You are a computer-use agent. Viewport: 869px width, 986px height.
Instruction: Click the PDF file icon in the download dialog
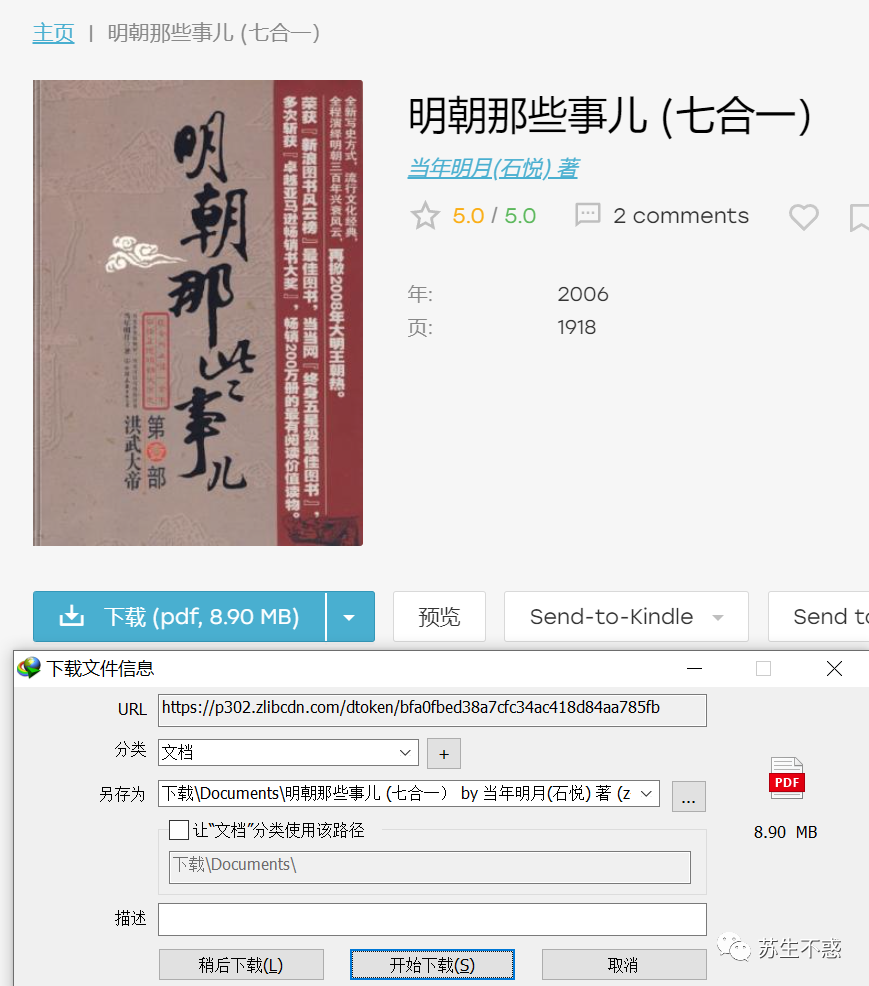786,779
